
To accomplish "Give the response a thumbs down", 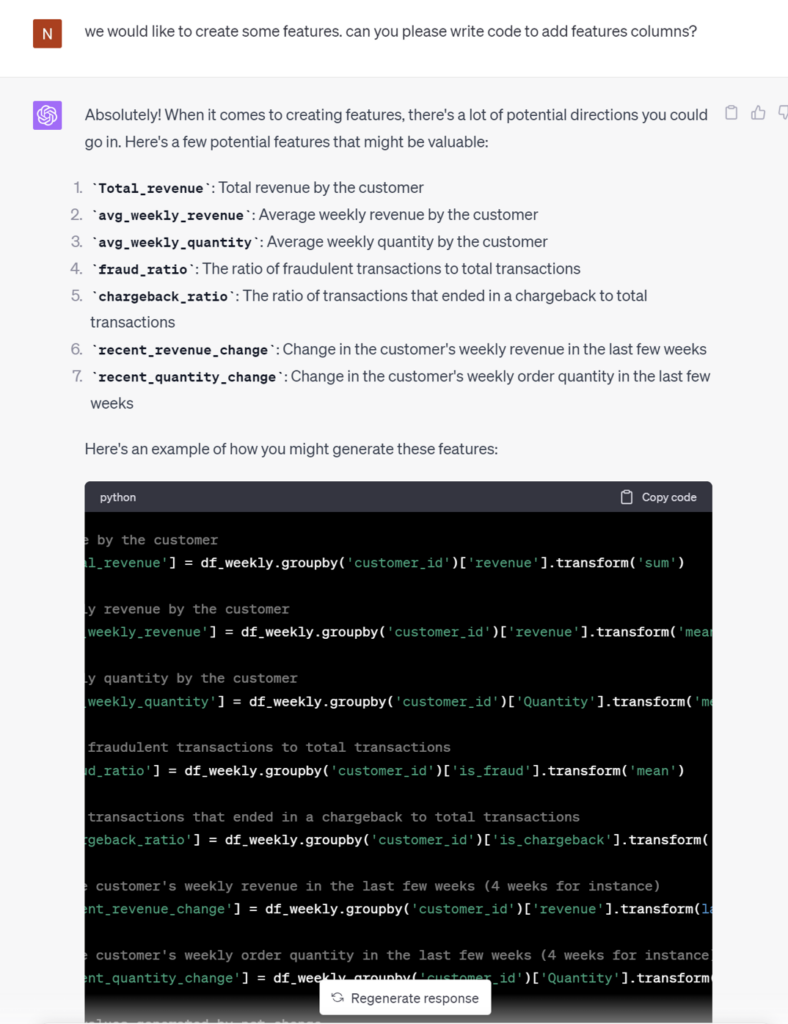I will (x=783, y=113).
